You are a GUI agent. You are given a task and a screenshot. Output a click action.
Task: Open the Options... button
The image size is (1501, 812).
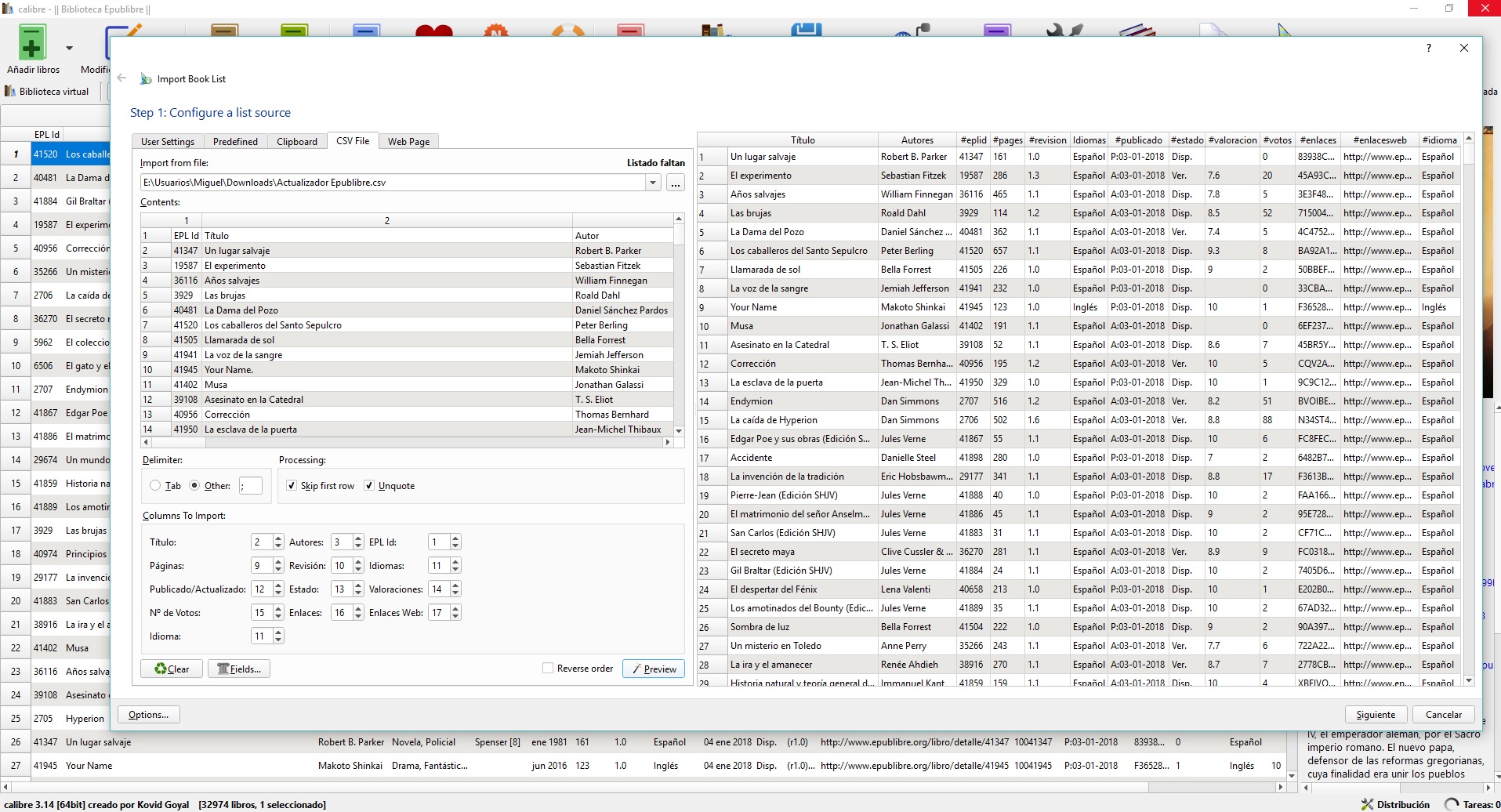(x=149, y=715)
